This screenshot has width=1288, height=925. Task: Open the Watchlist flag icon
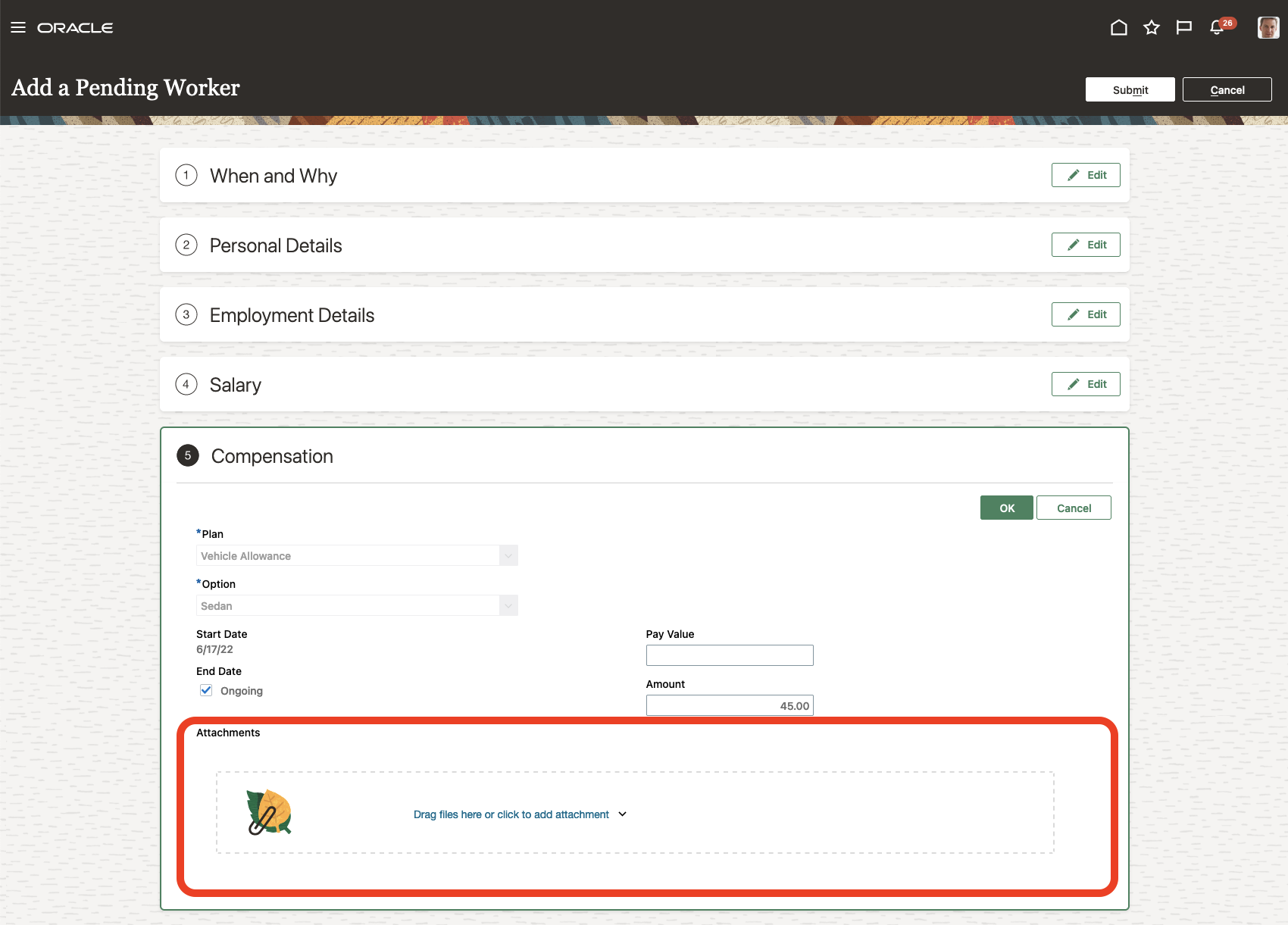coord(1183,28)
